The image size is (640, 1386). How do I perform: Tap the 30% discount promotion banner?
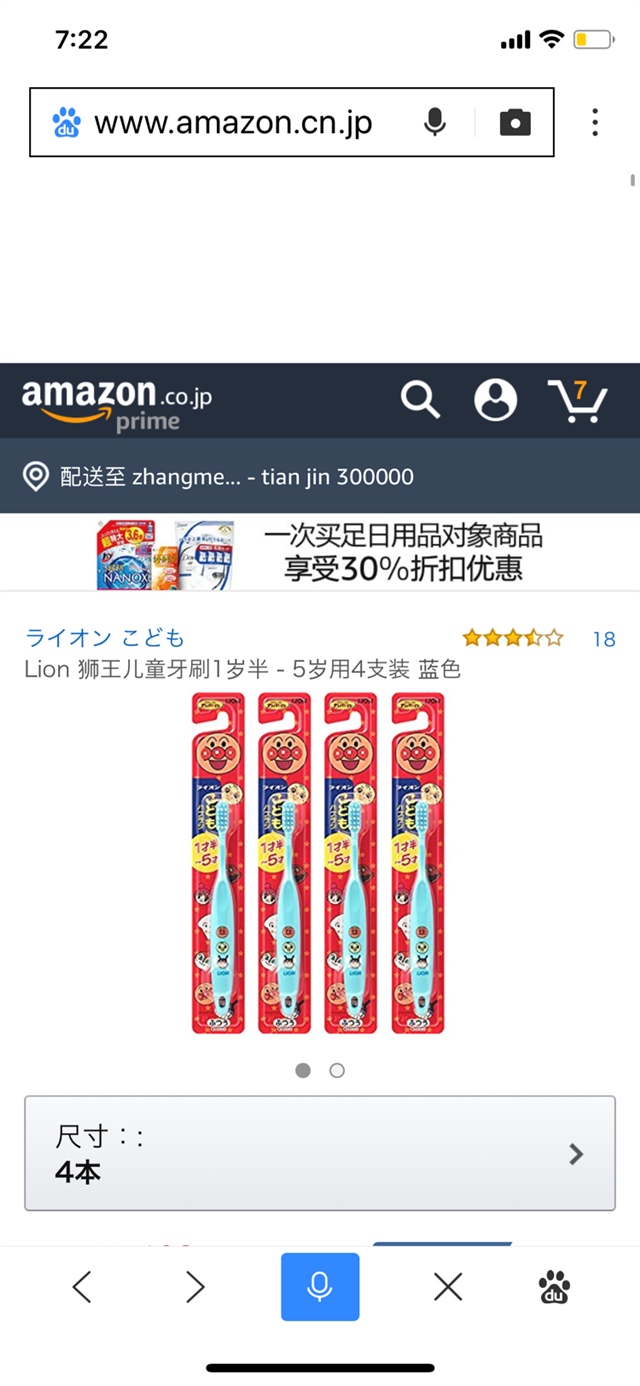[x=320, y=553]
